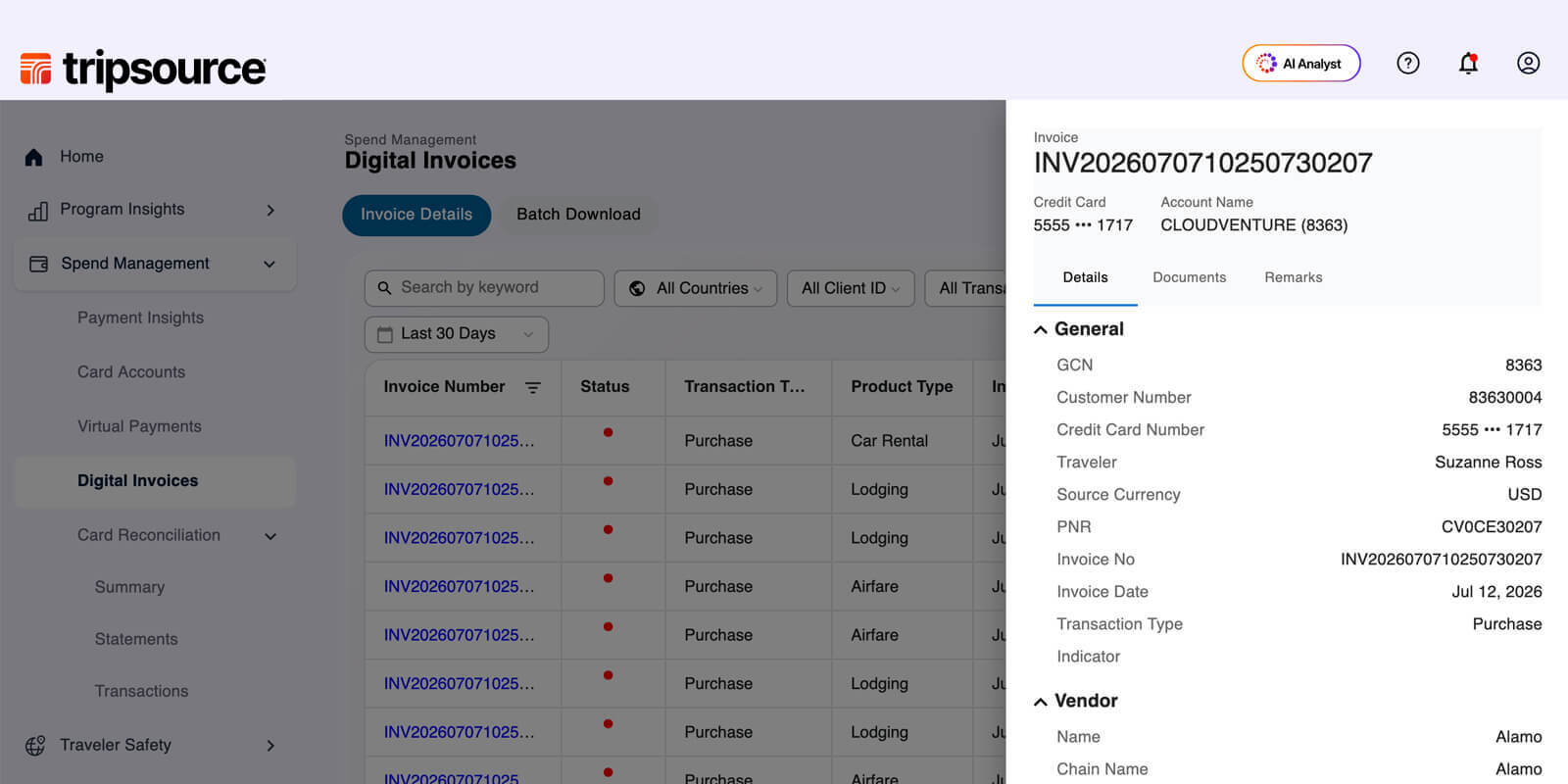The width and height of the screenshot is (1568, 784).
Task: Click the Invoice Number filter icon
Action: (533, 388)
